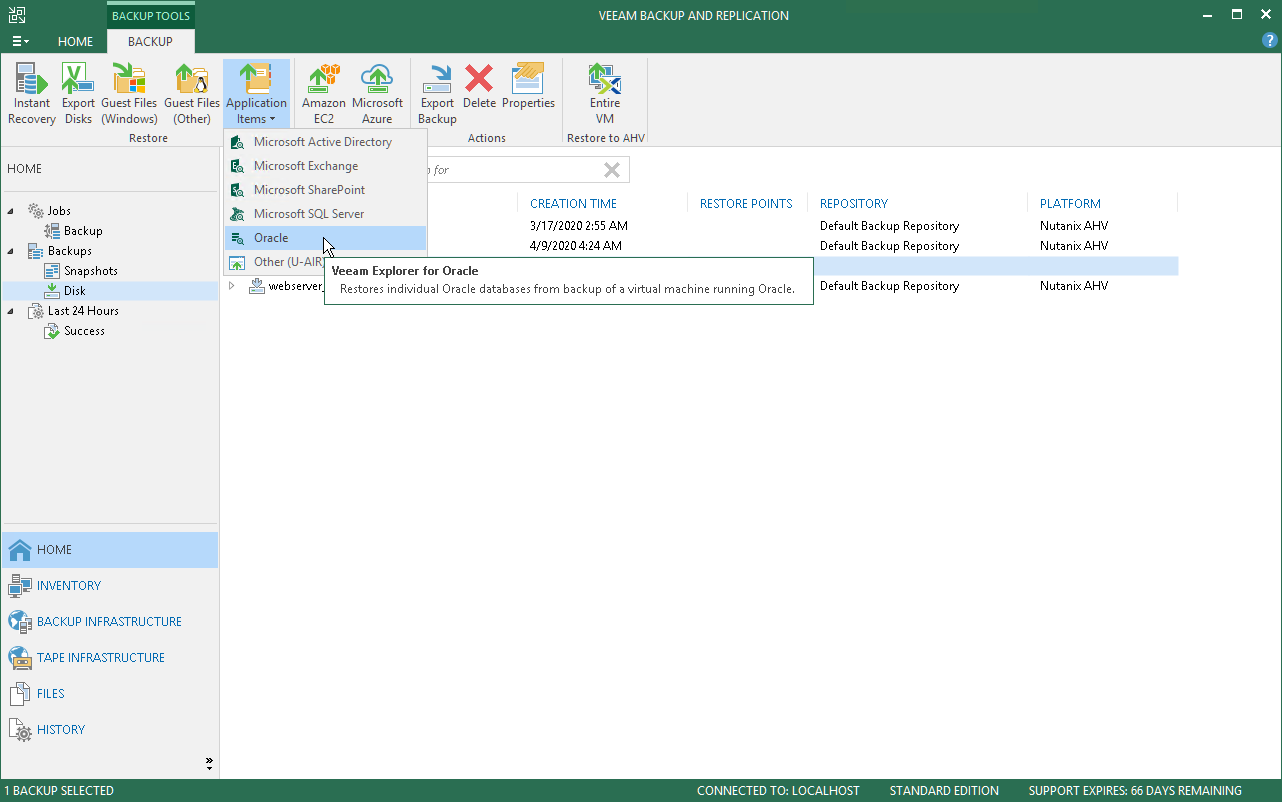This screenshot has width=1282, height=802.
Task: Open the help question mark icon
Action: 1270,41
